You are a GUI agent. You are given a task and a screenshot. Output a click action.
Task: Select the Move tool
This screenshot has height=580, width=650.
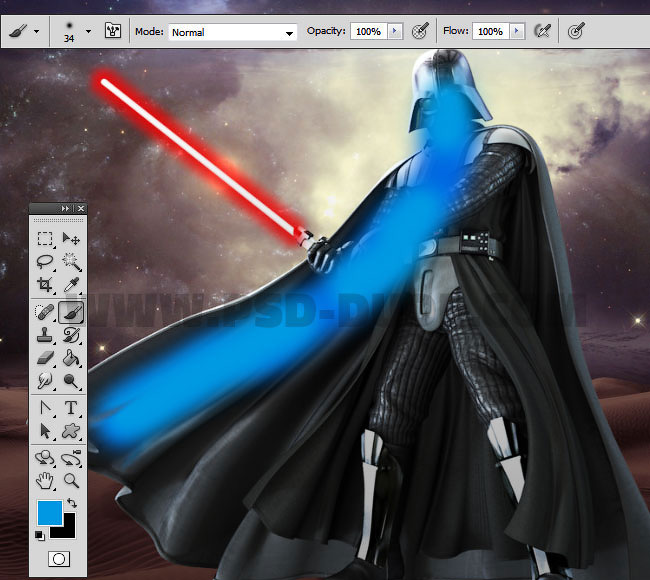point(71,239)
